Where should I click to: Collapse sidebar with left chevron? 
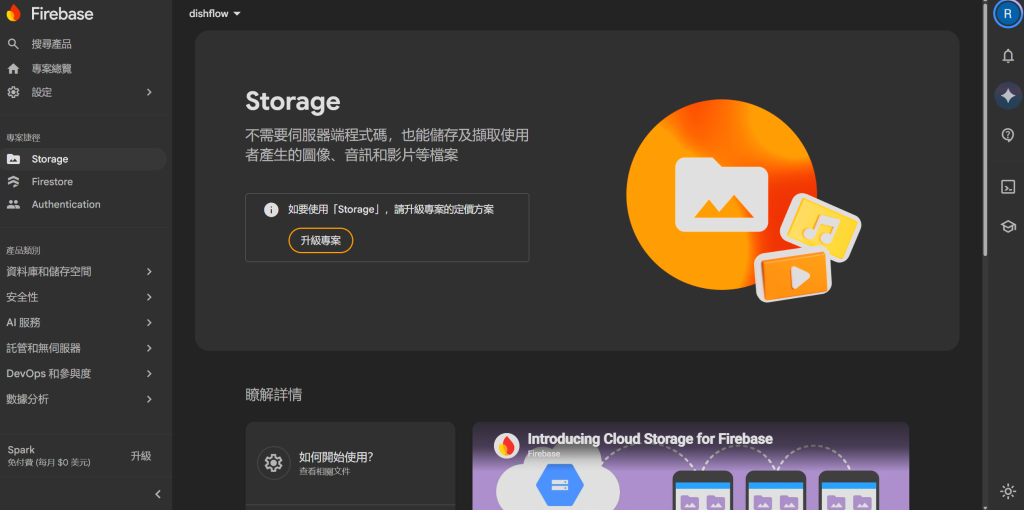[157, 494]
